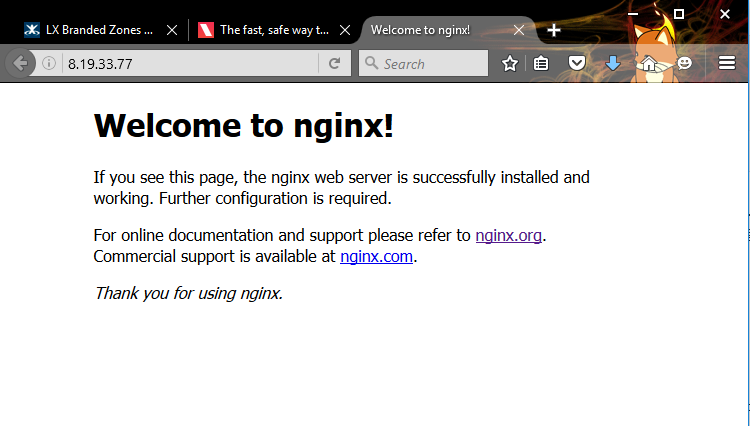The height and width of the screenshot is (426, 750).
Task: Save page to Pocket via Pocket icon
Action: tap(577, 63)
